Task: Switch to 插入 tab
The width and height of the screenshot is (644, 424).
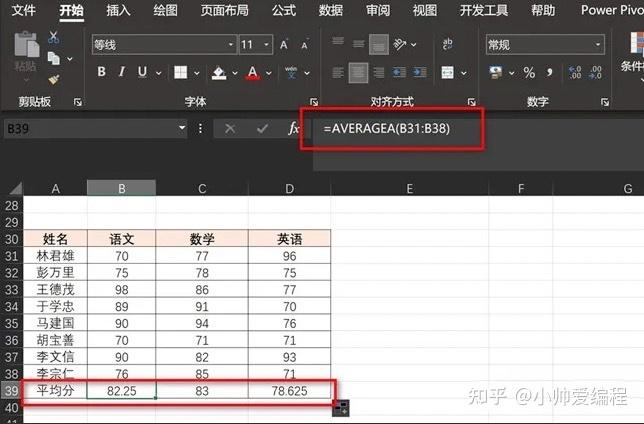Action: click(x=118, y=10)
